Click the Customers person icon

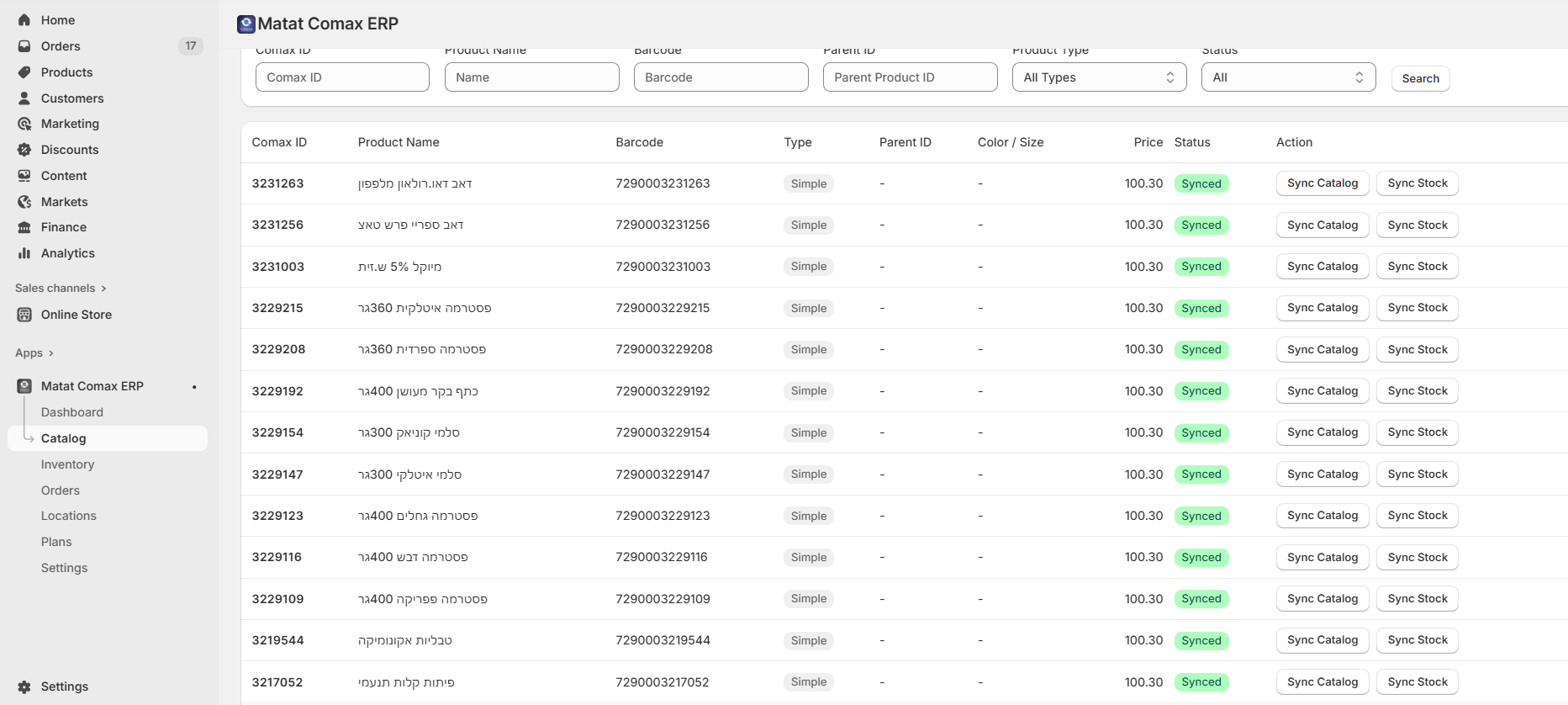pyautogui.click(x=24, y=98)
